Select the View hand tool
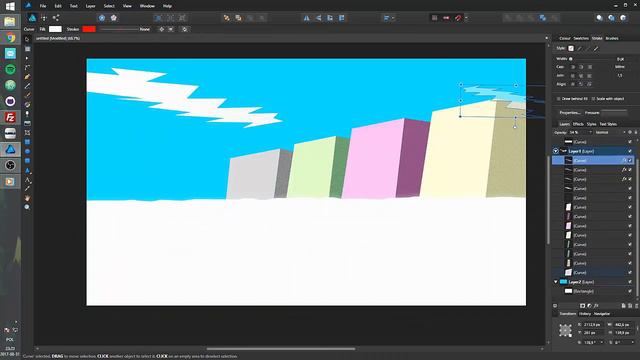Image resolution: width=640 pixels, height=360 pixels. tap(27, 198)
